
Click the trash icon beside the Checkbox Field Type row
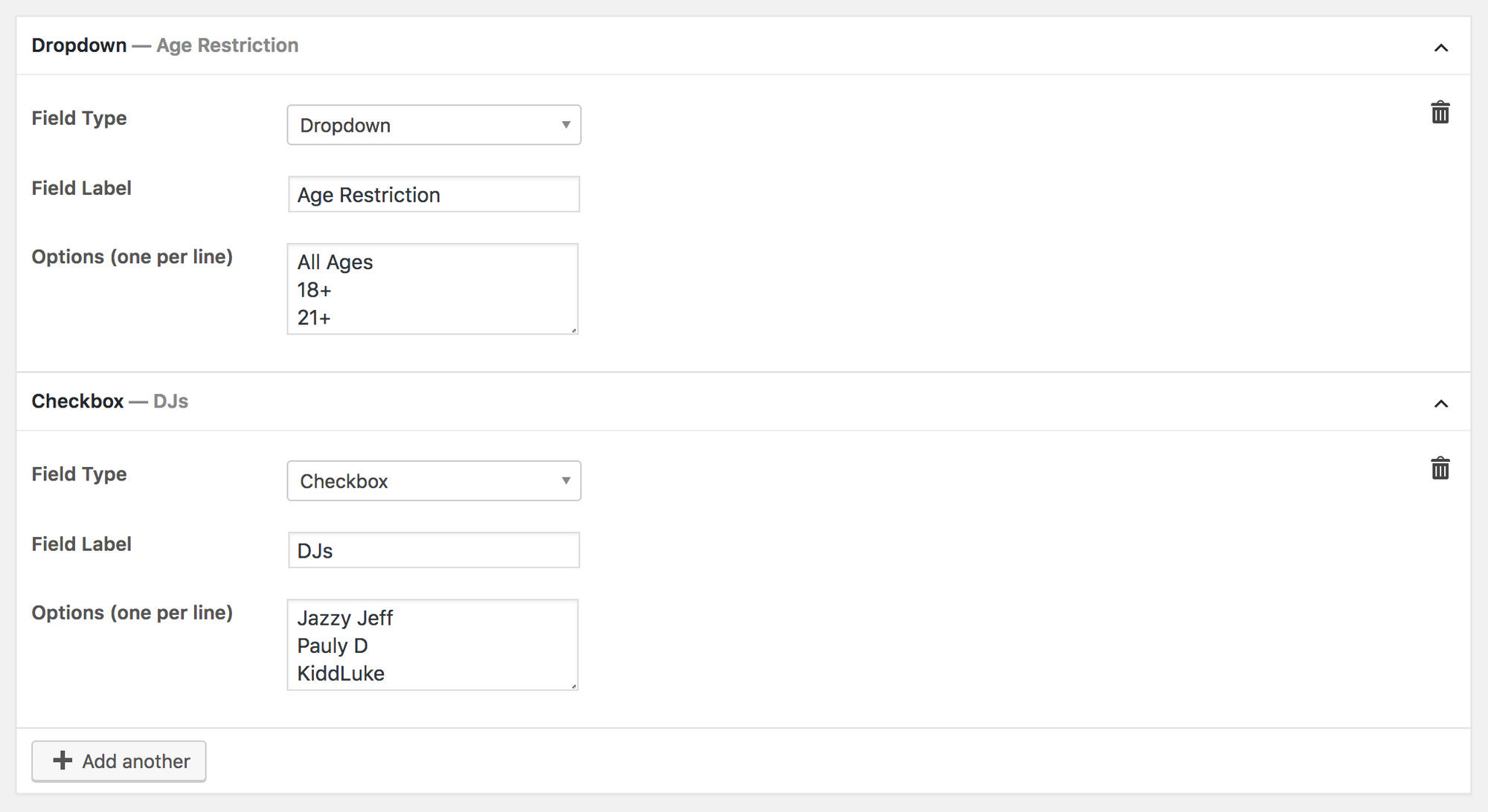tap(1441, 469)
